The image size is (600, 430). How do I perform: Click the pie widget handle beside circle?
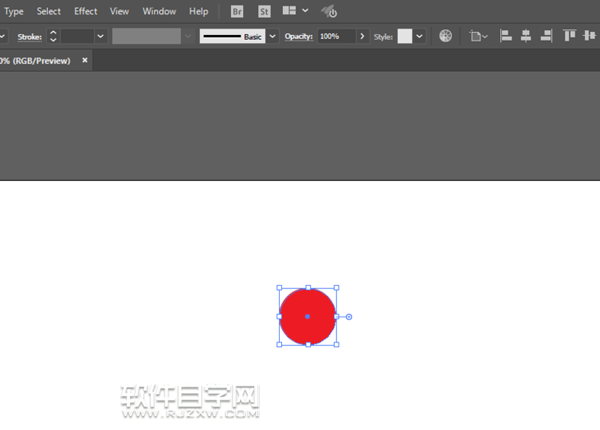(349, 317)
